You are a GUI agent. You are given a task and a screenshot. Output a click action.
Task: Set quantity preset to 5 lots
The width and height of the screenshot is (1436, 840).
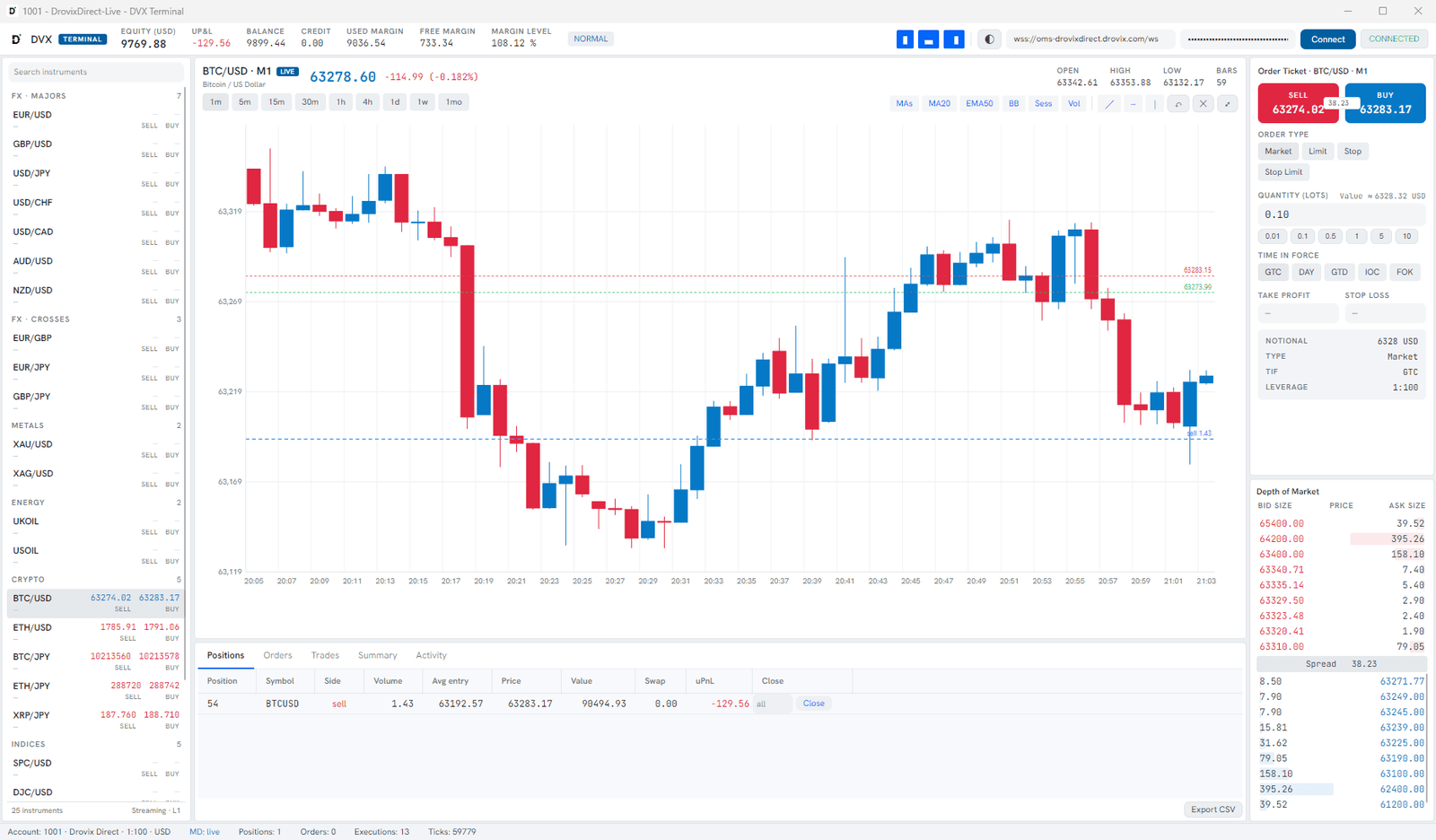pos(1381,237)
